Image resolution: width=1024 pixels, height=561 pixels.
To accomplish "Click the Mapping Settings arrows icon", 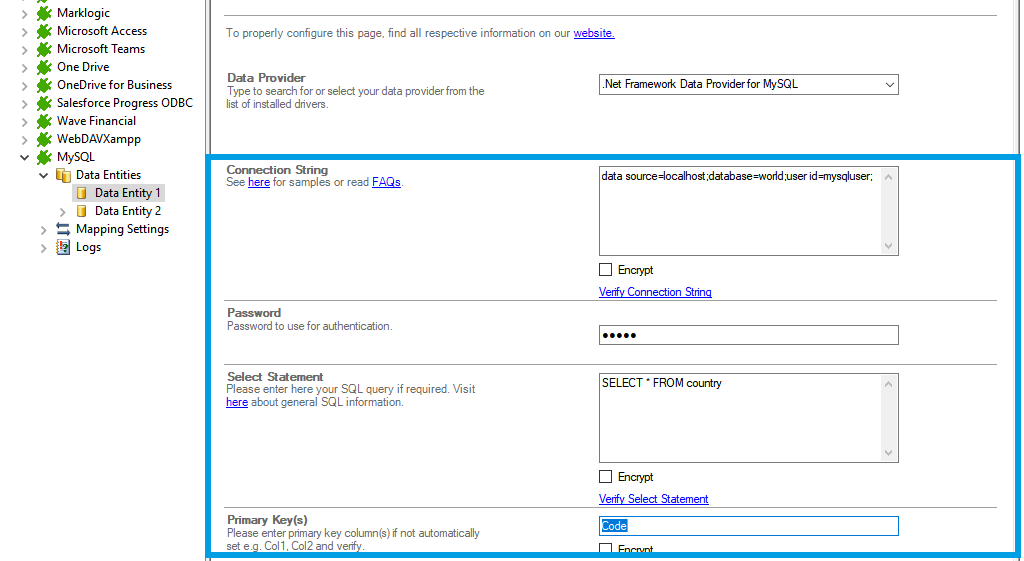I will [64, 229].
